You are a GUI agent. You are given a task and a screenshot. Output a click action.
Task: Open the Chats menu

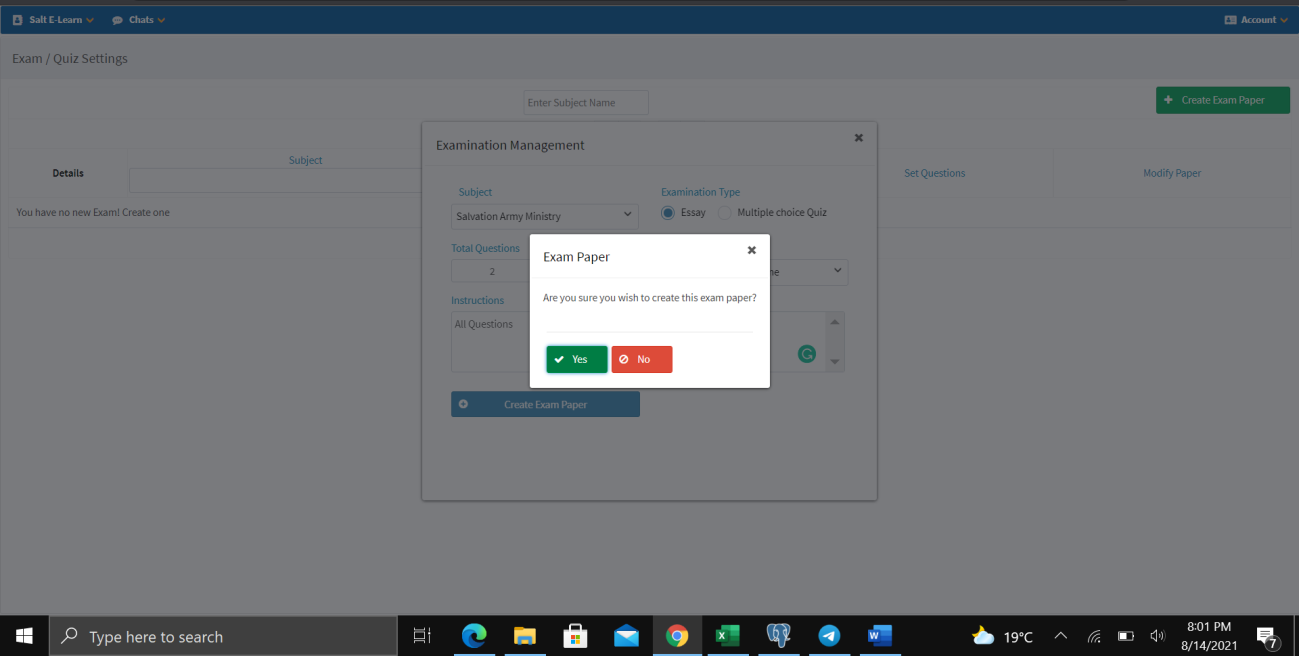click(x=139, y=20)
